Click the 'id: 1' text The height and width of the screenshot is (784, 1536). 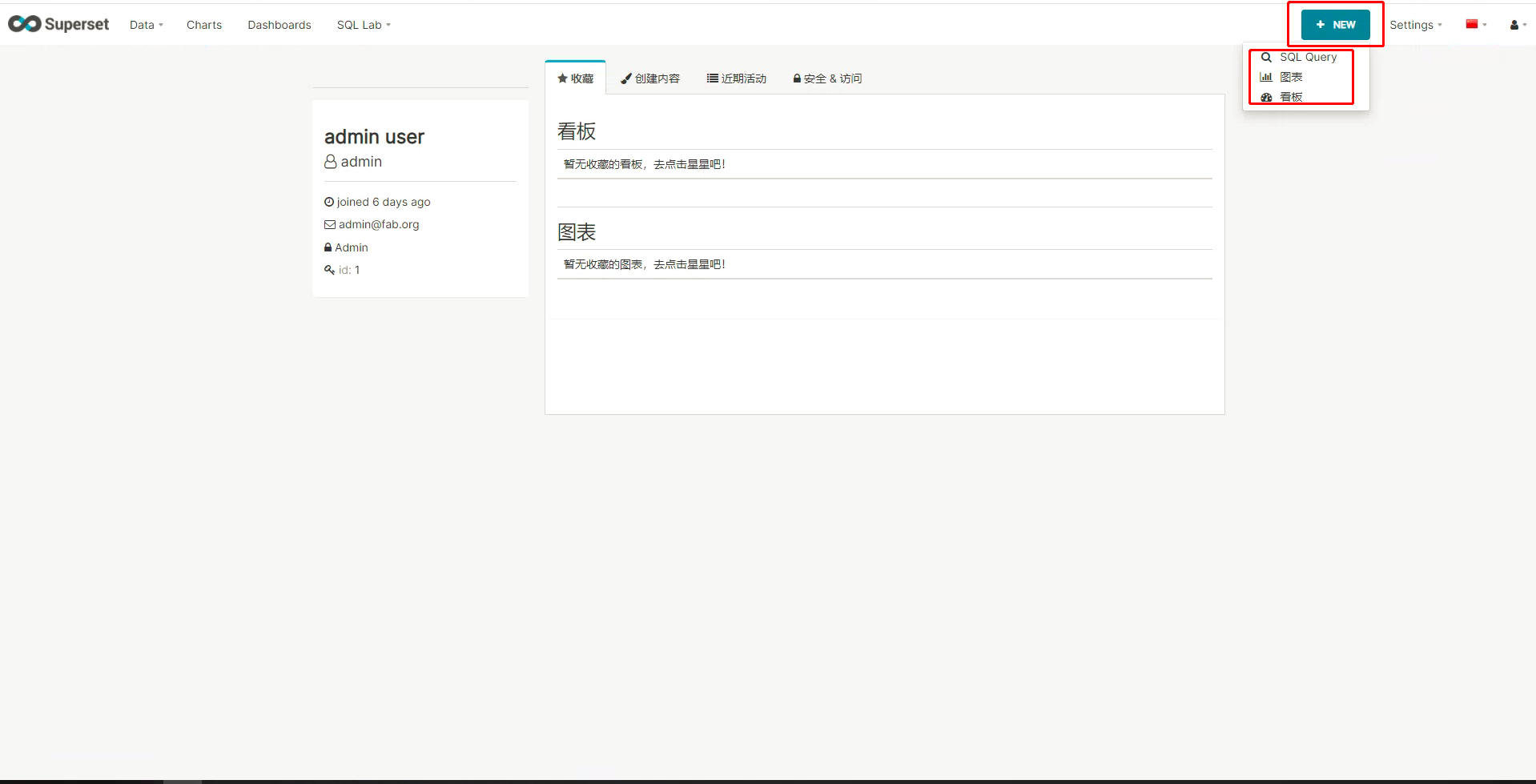tap(349, 270)
